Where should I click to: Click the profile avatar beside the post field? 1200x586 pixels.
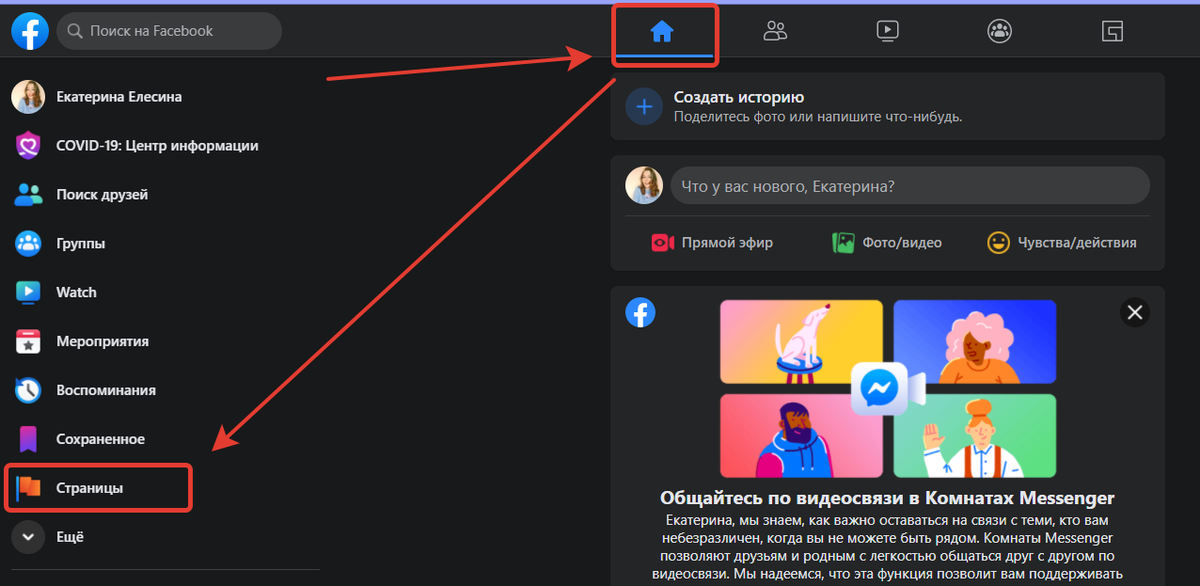pyautogui.click(x=645, y=186)
